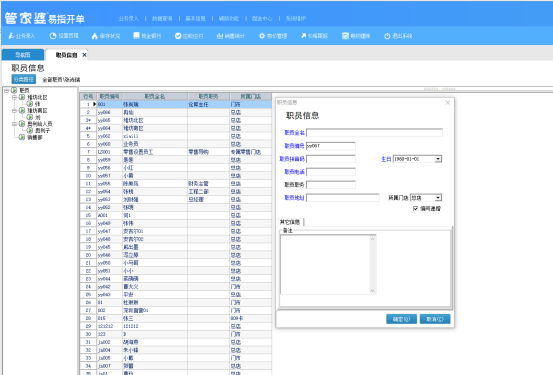Toggle the 编号递增 checkbox in dialog
Screen dimensions: 553x375
pos(415,208)
